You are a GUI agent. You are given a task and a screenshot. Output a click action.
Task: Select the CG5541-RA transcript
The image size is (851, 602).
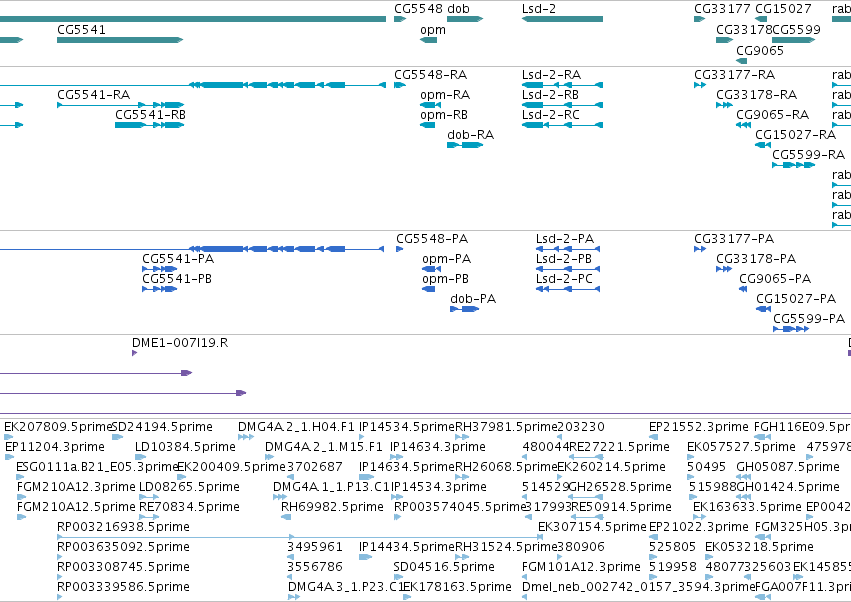tap(120, 105)
